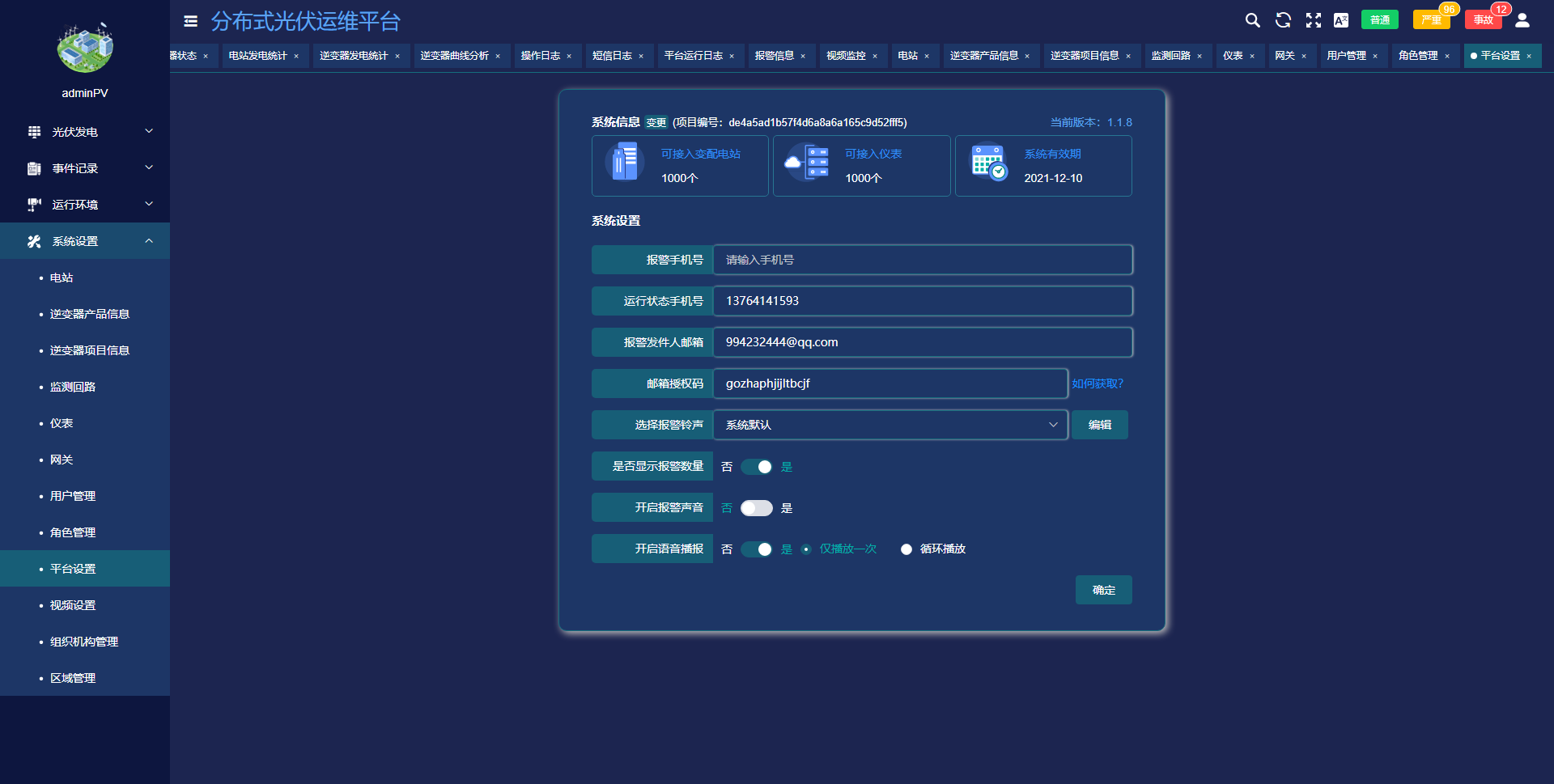Click the 如何获取? help link
Viewport: 1554px width, 784px height.
pyautogui.click(x=1098, y=384)
